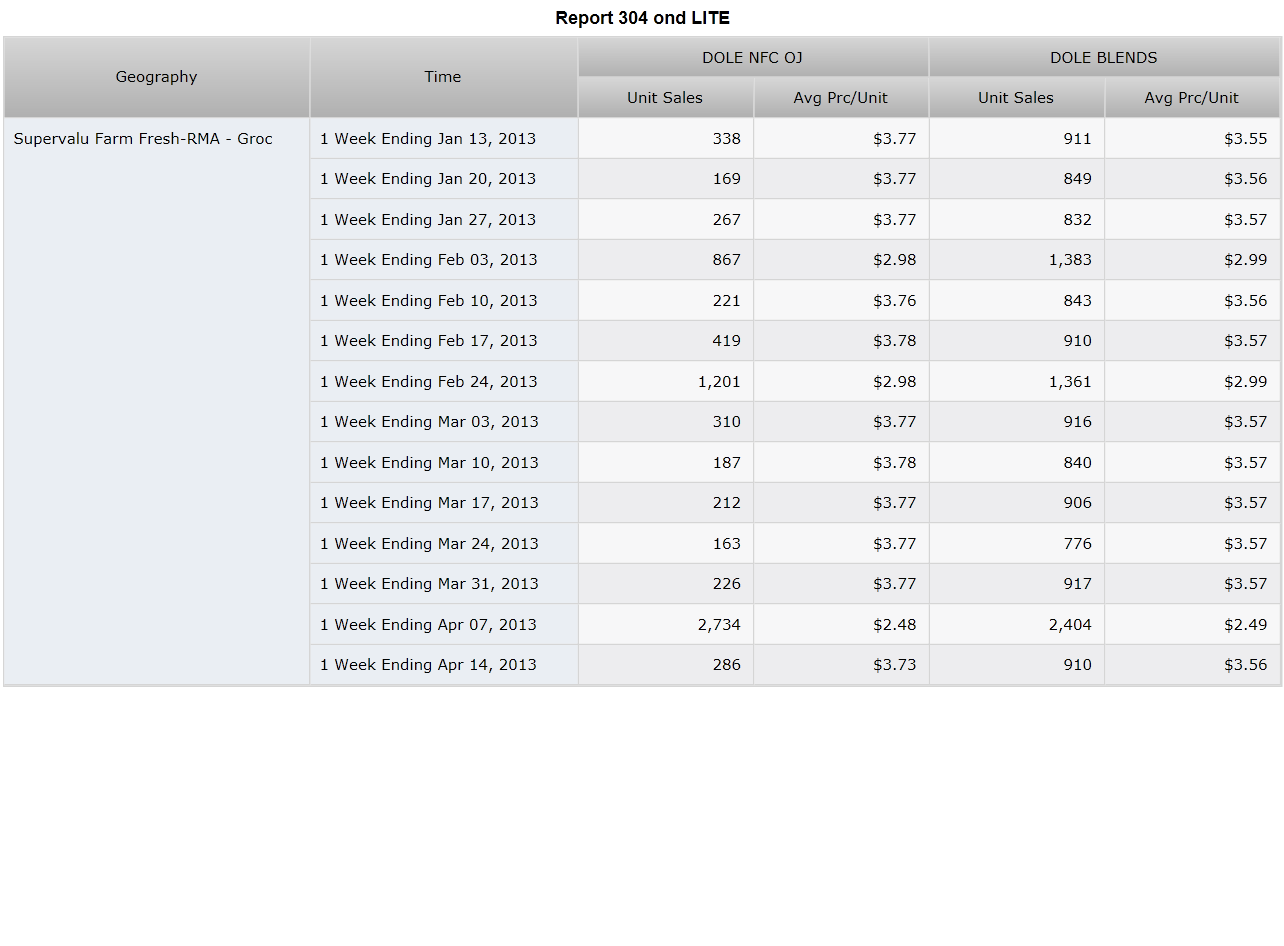Viewport: 1284px width, 946px height.
Task: Click the $2.48 average price cell
Action: pyautogui.click(x=841, y=625)
